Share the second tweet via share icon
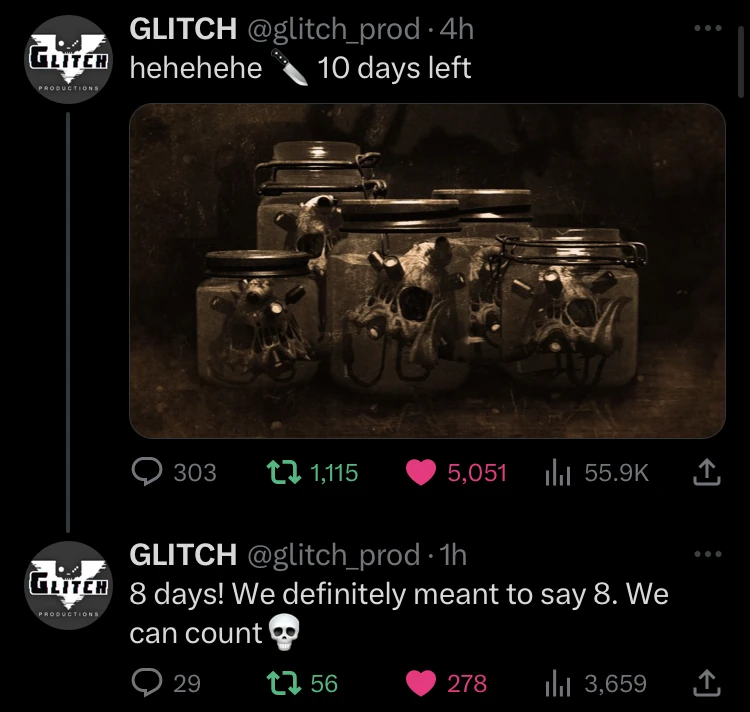This screenshot has height=712, width=750. pyautogui.click(x=707, y=683)
